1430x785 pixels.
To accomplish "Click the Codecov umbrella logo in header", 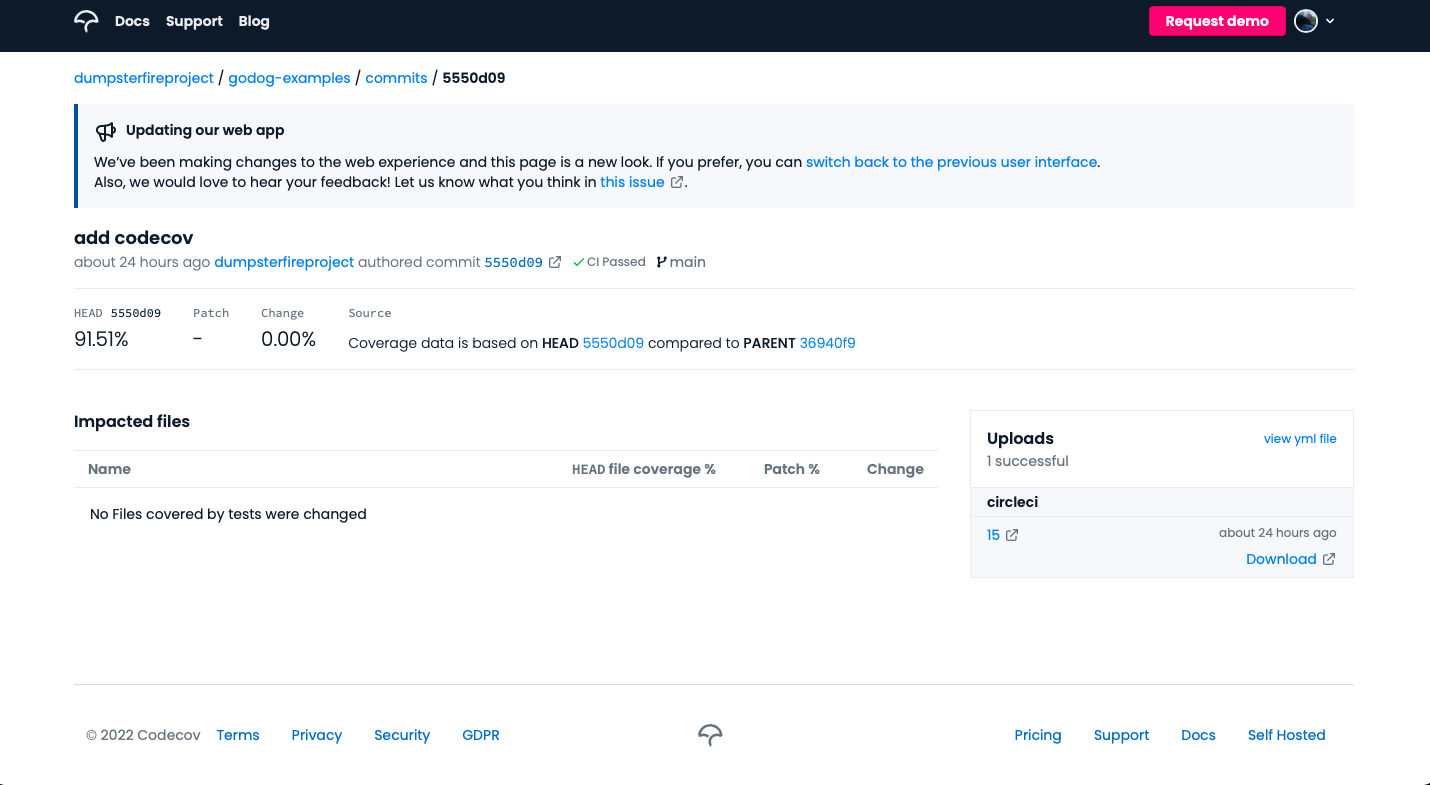I will [86, 21].
